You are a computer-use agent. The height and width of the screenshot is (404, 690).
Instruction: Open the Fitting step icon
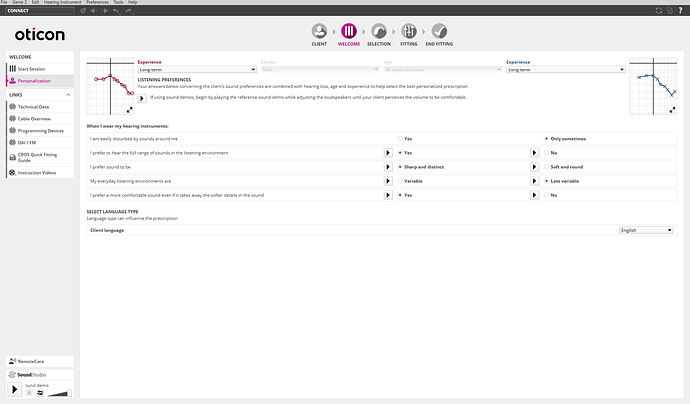(409, 31)
